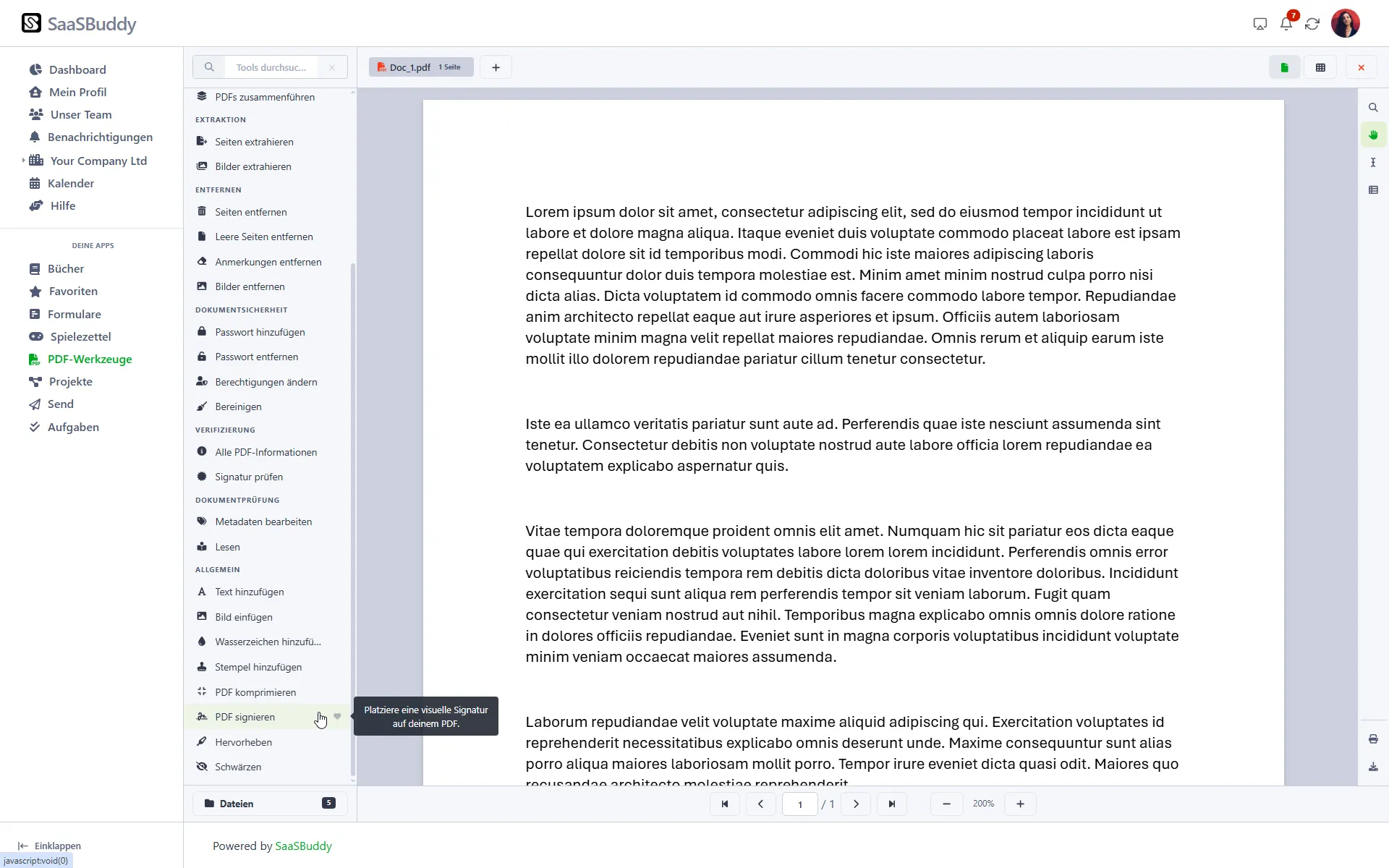Viewport: 1389px width, 868px height.
Task: Open Formulare app
Action: tap(65, 314)
